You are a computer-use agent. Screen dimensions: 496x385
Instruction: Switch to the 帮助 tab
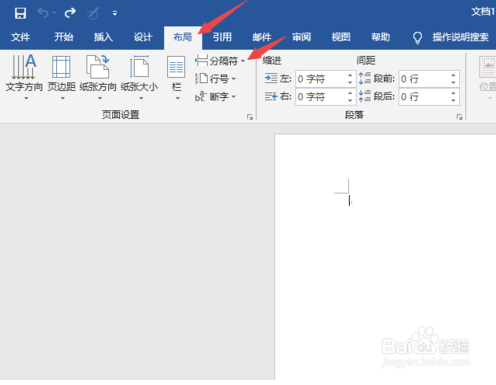(381, 37)
